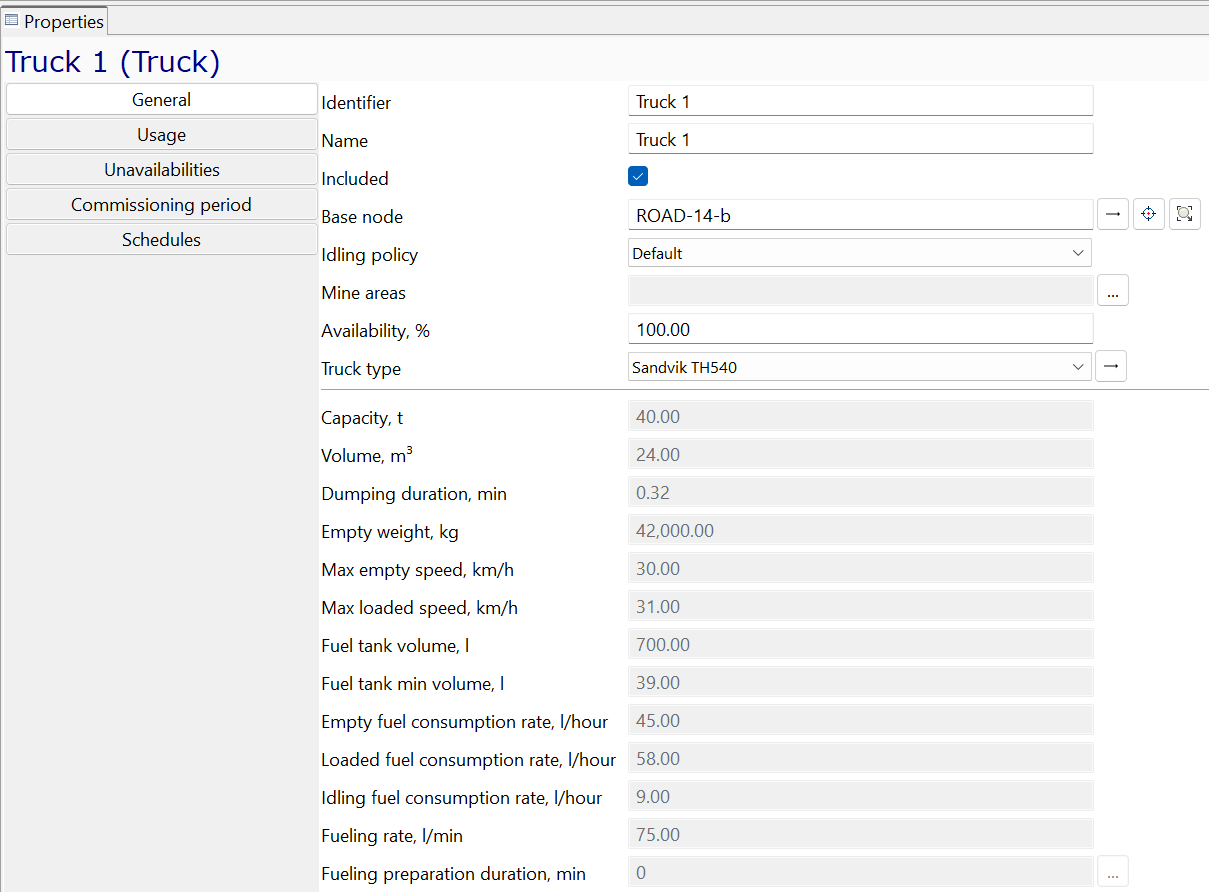Click the Max loaded speed value 31.00
The width and height of the screenshot is (1209, 892).
point(860,606)
